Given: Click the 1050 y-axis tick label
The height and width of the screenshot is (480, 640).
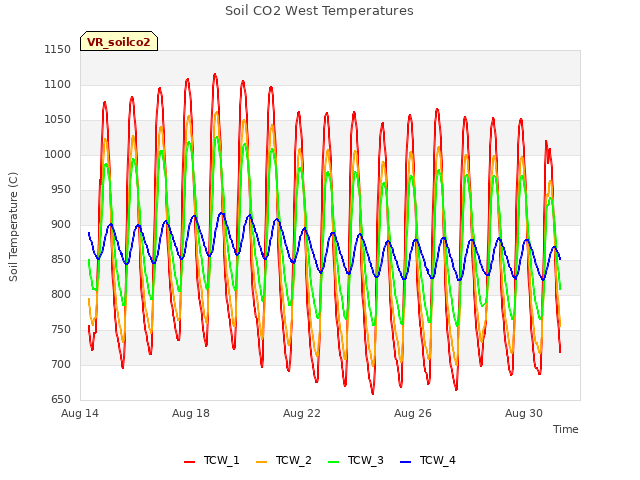Looking at the screenshot, I should (58, 120).
